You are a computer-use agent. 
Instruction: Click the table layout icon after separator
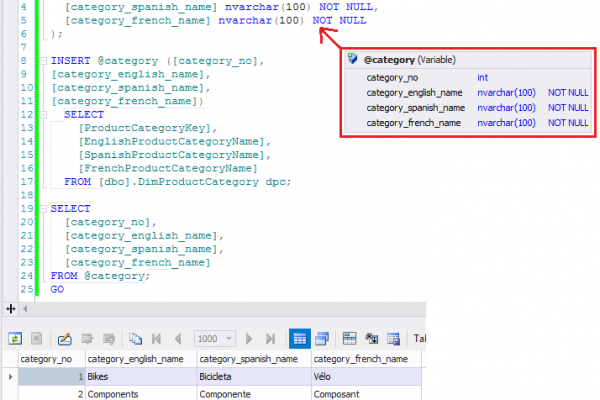tap(349, 339)
